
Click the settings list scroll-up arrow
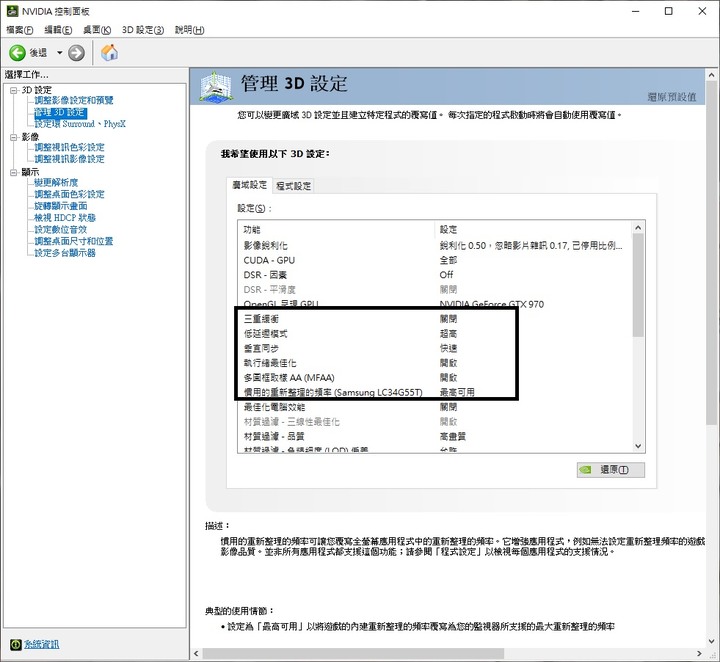638,228
